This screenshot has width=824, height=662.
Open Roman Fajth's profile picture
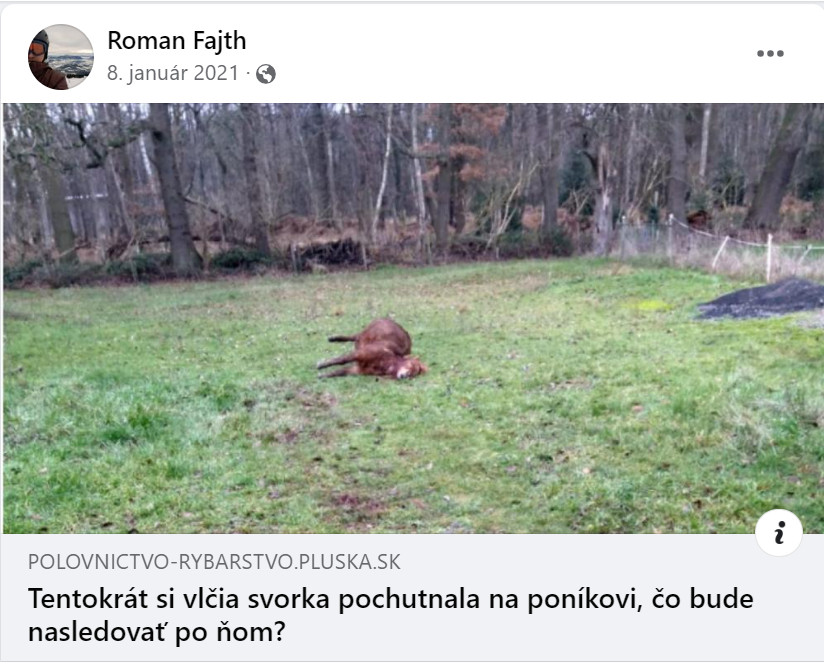[60, 57]
